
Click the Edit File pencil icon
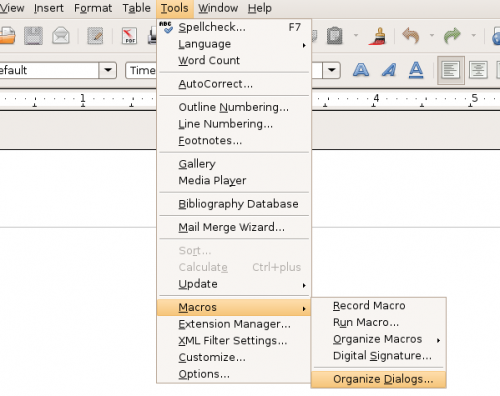click(x=95, y=36)
